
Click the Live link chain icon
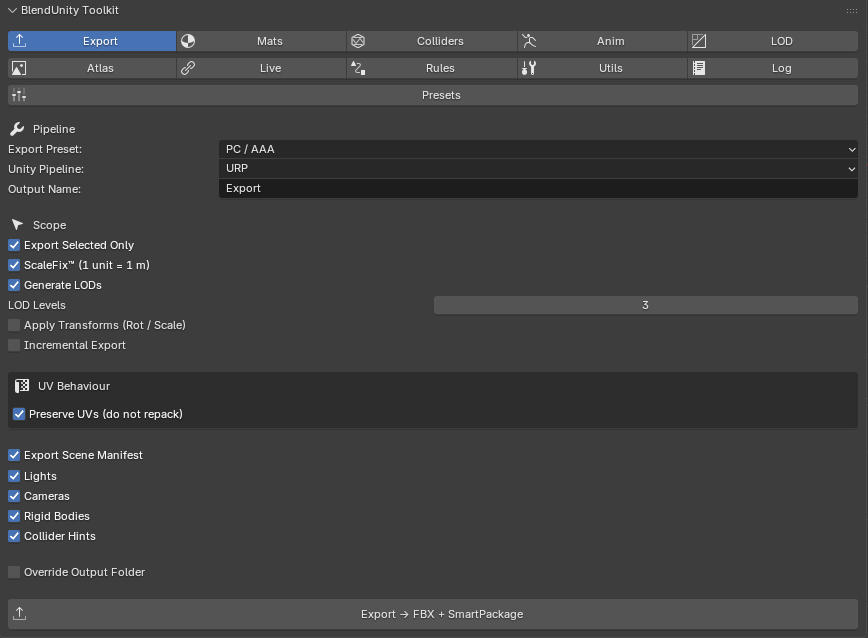click(188, 68)
